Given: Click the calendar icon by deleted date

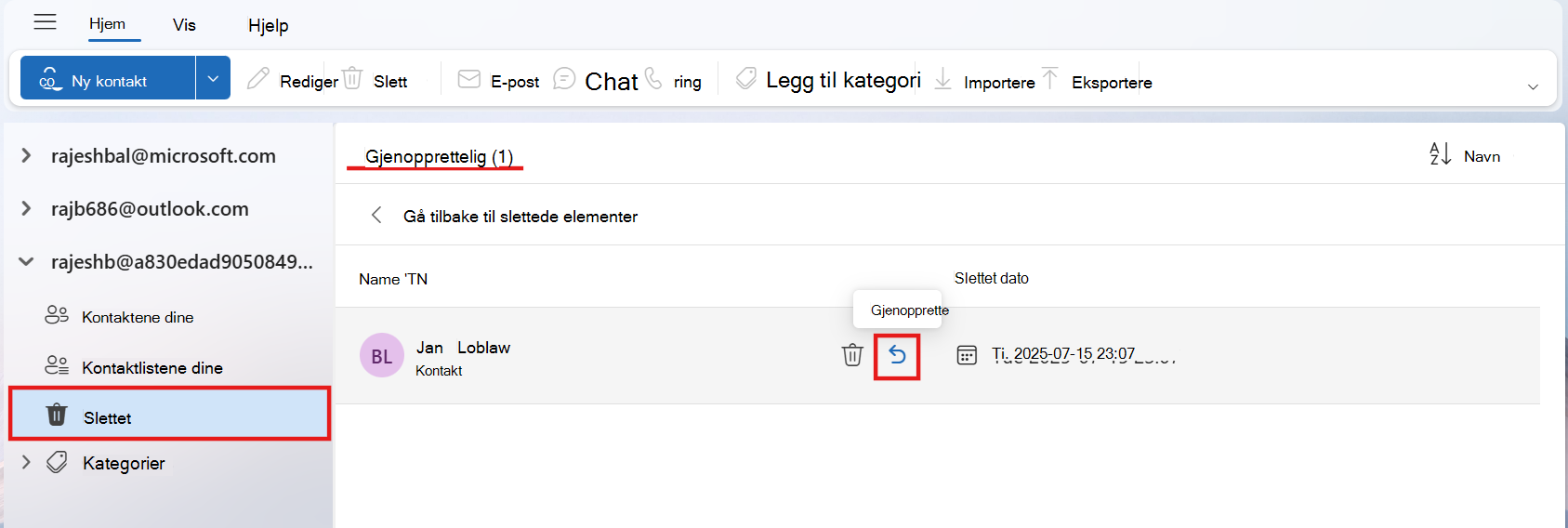Looking at the screenshot, I should pos(967,355).
